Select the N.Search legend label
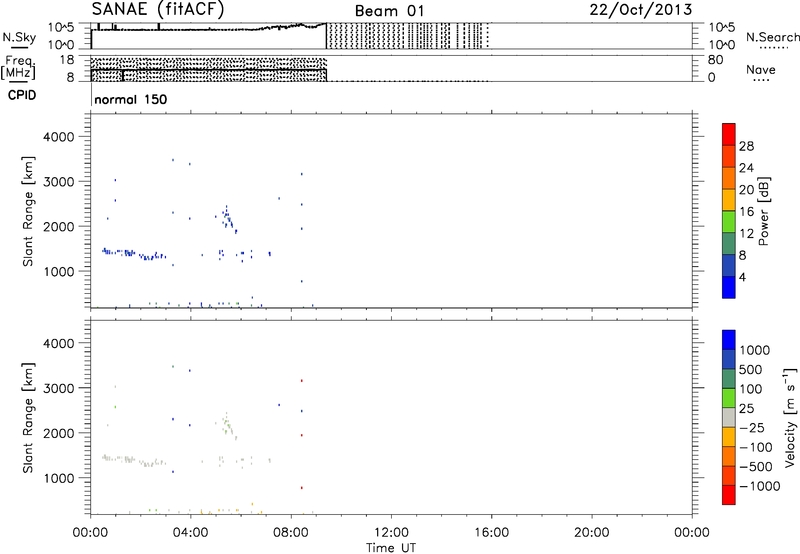Viewport: 800px width, 554px height. pos(772,37)
